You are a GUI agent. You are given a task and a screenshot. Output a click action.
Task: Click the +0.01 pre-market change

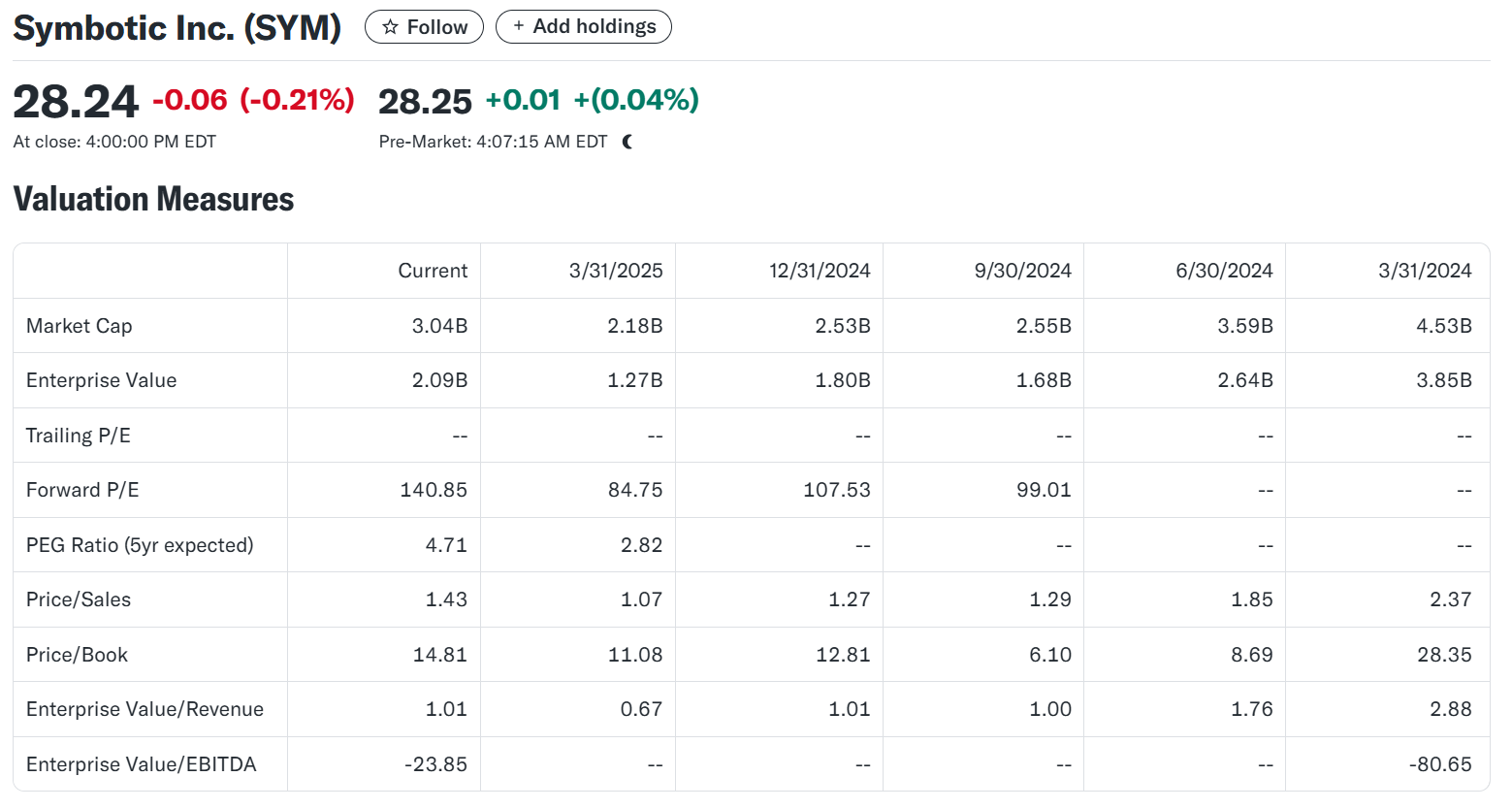(x=523, y=100)
